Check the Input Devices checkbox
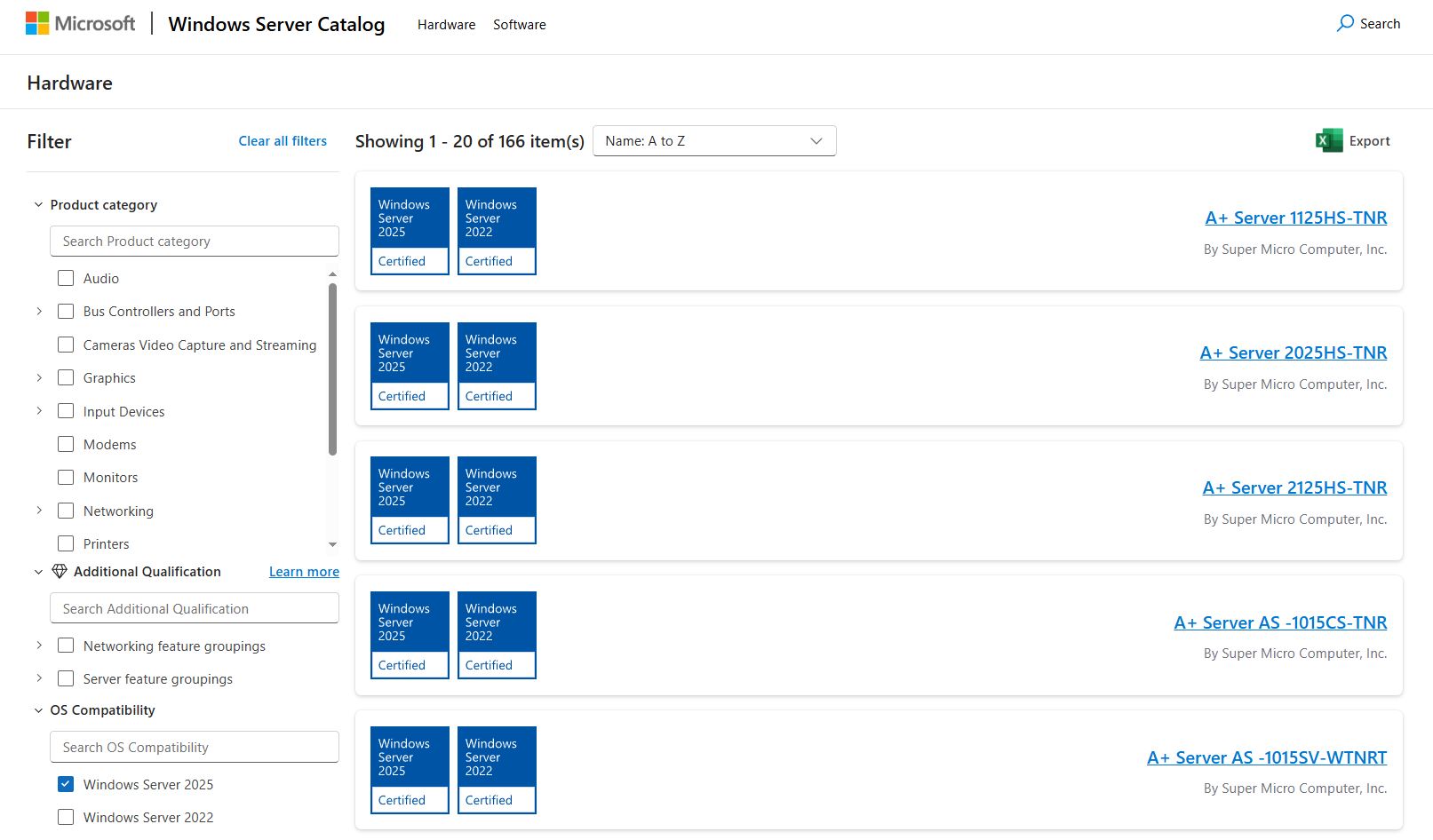This screenshot has width=1433, height=840. 66,411
